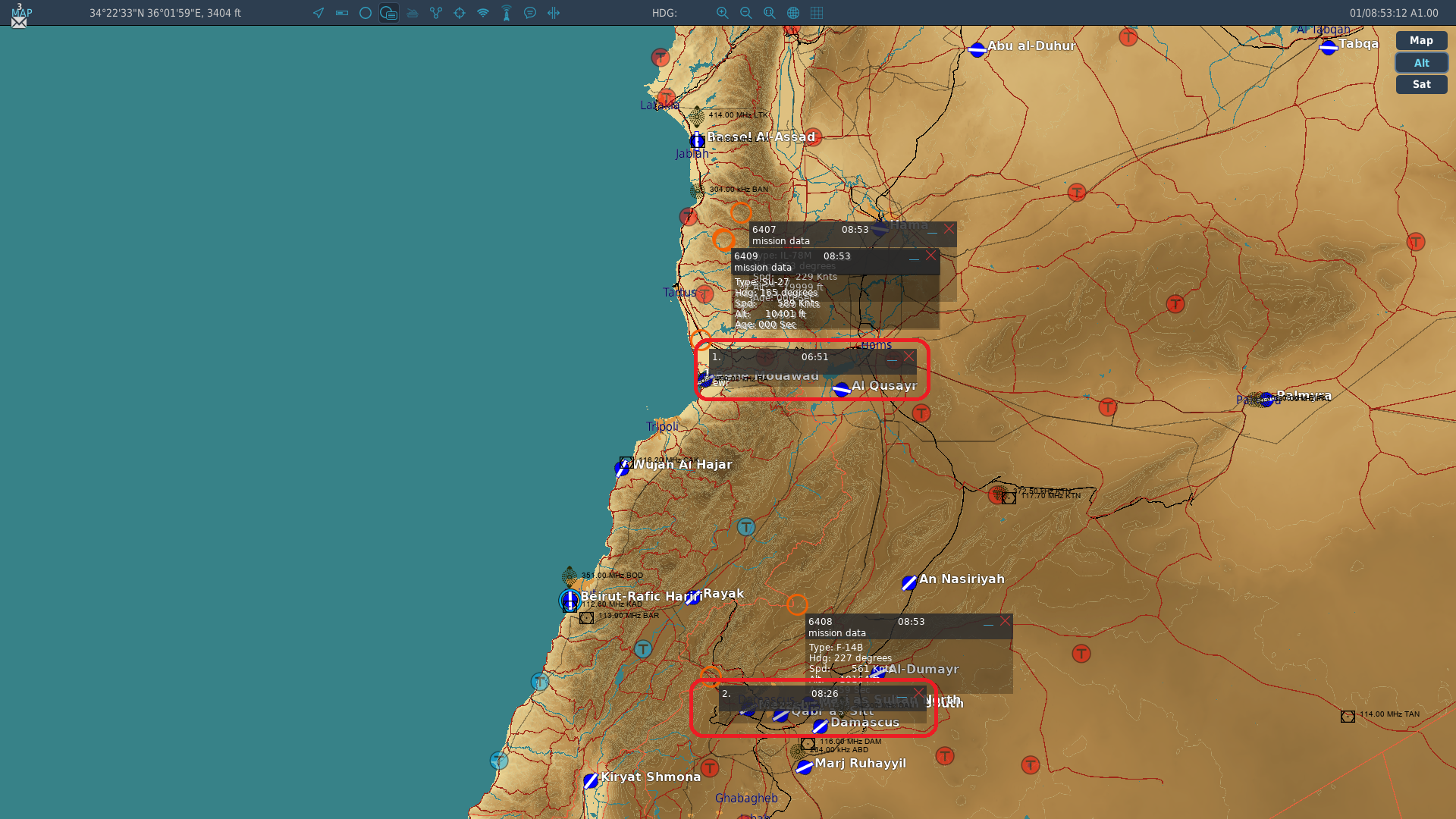Click the Tabqa airfield icon
Screen dimensions: 1456x819
[1329, 48]
